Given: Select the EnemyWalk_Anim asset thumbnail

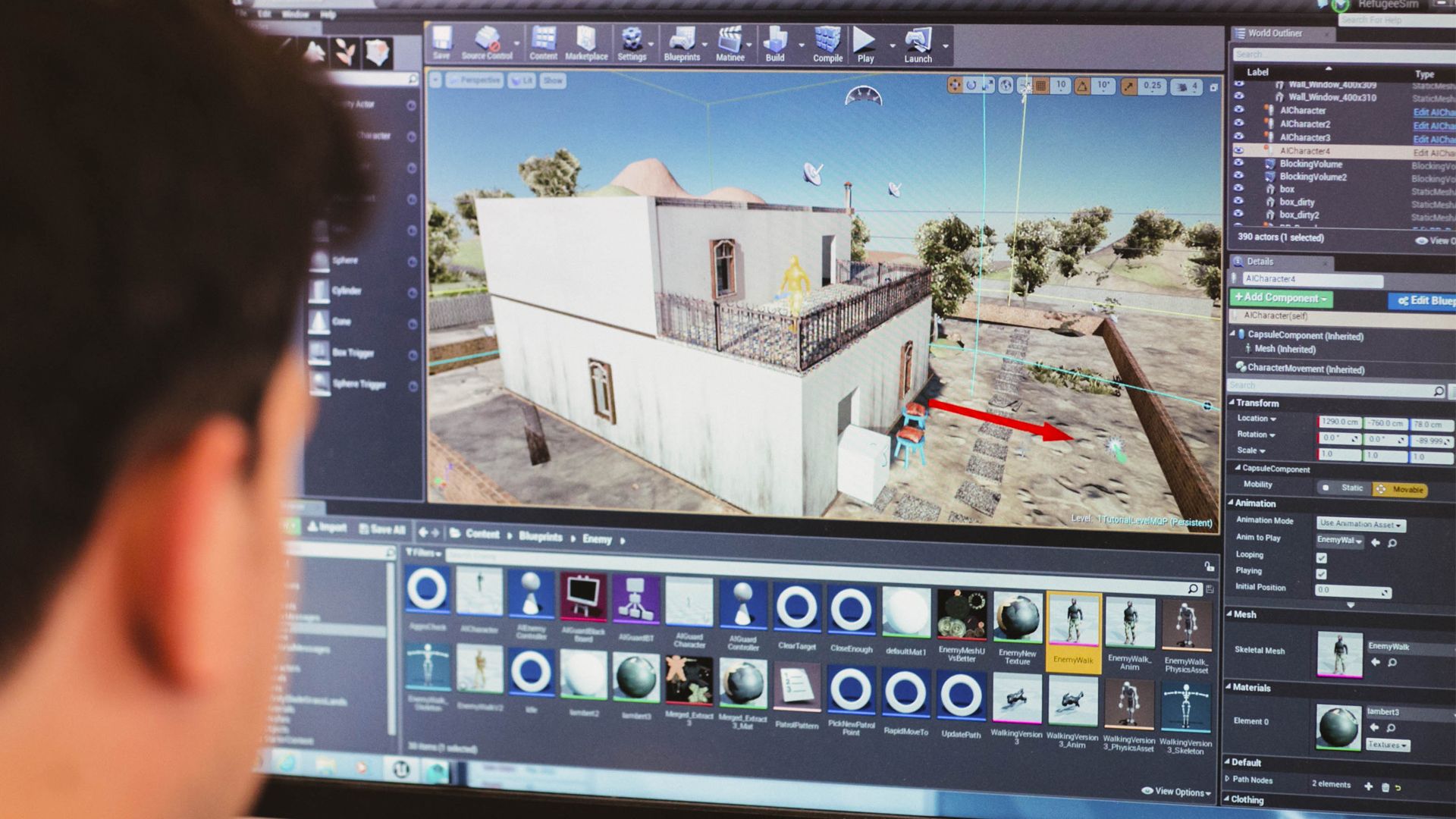Looking at the screenshot, I should 1129,624.
